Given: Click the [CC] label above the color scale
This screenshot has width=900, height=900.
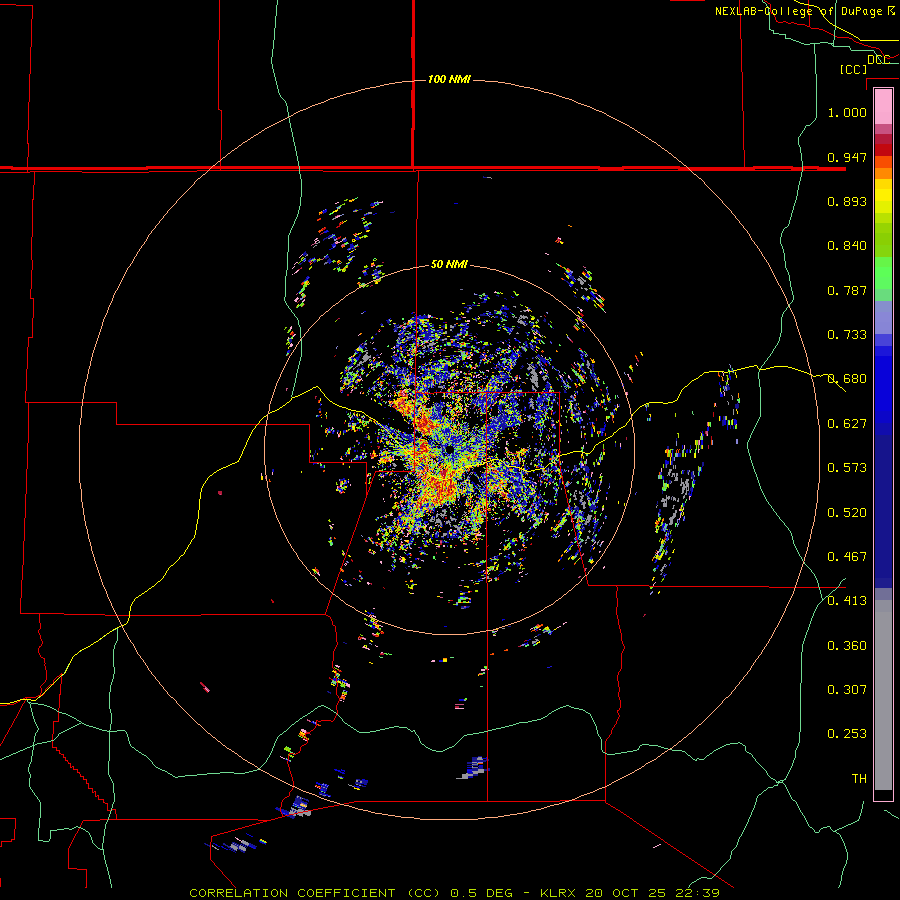Looking at the screenshot, I should (x=853, y=69).
